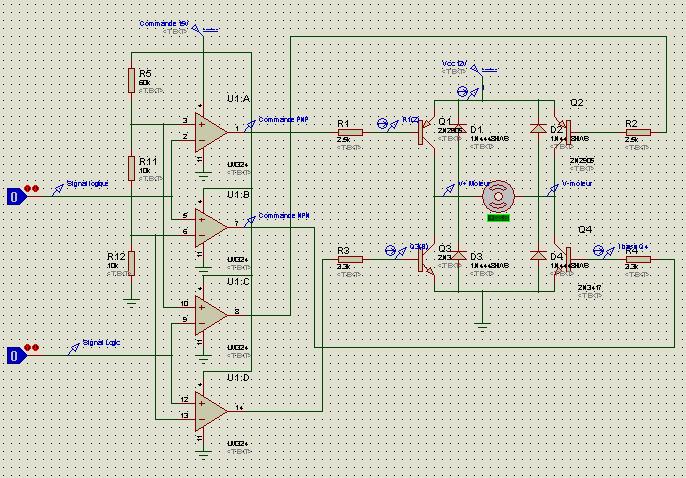Select resistor R5 body
Image resolution: width=686 pixels, height=478 pixels.
(x=131, y=80)
